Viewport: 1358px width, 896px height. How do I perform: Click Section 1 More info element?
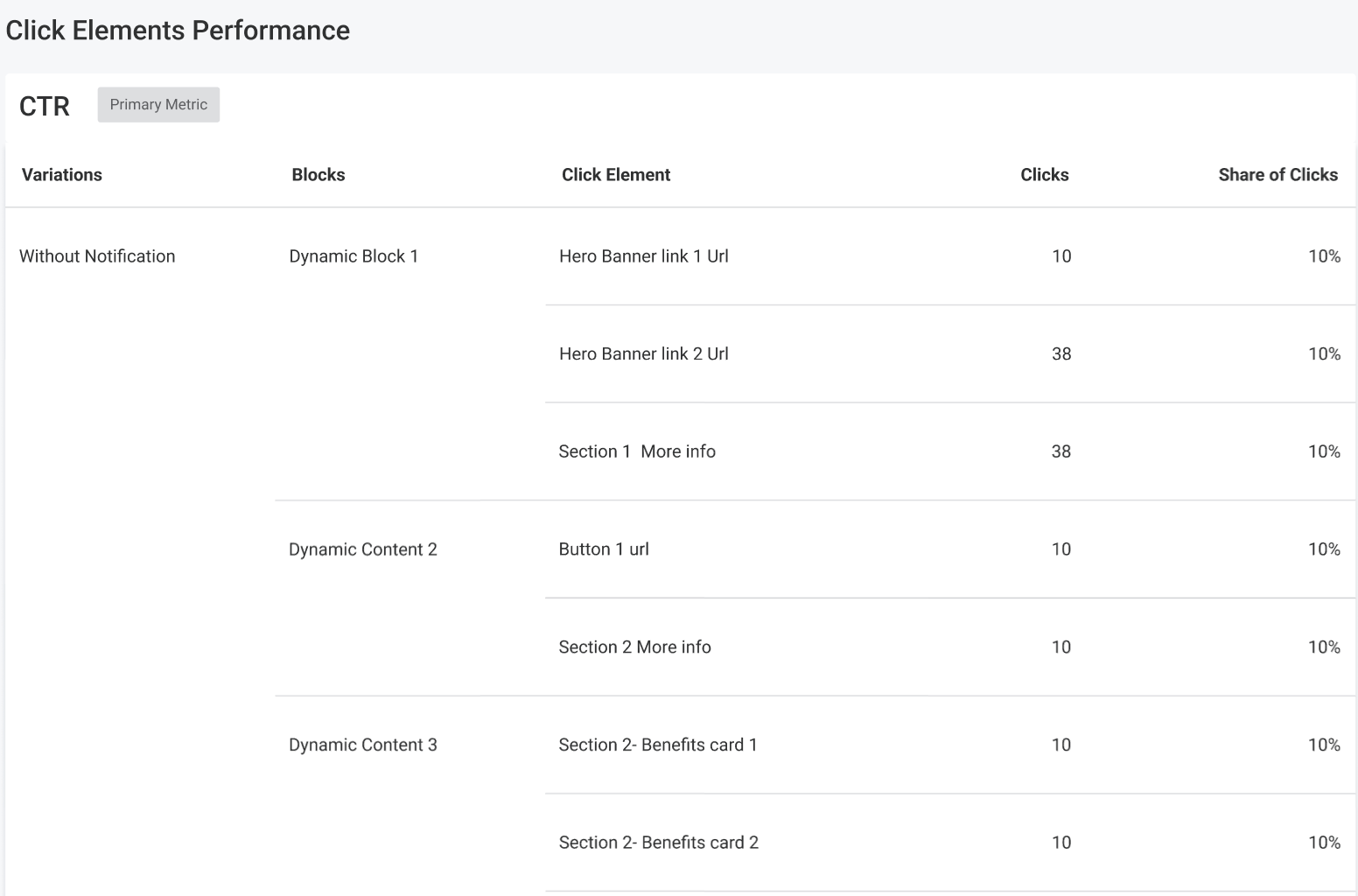(x=637, y=451)
